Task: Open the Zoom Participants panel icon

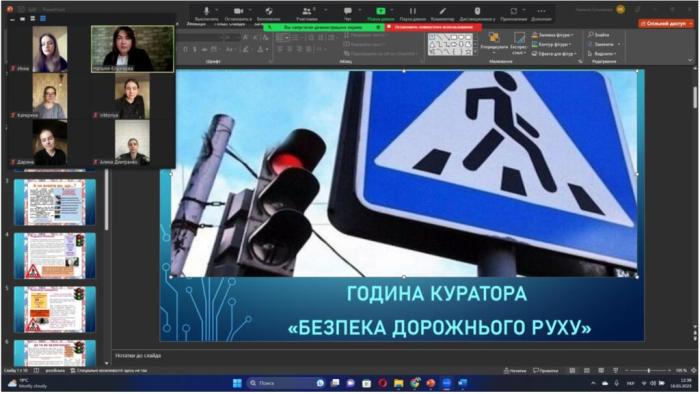Action: [x=307, y=11]
